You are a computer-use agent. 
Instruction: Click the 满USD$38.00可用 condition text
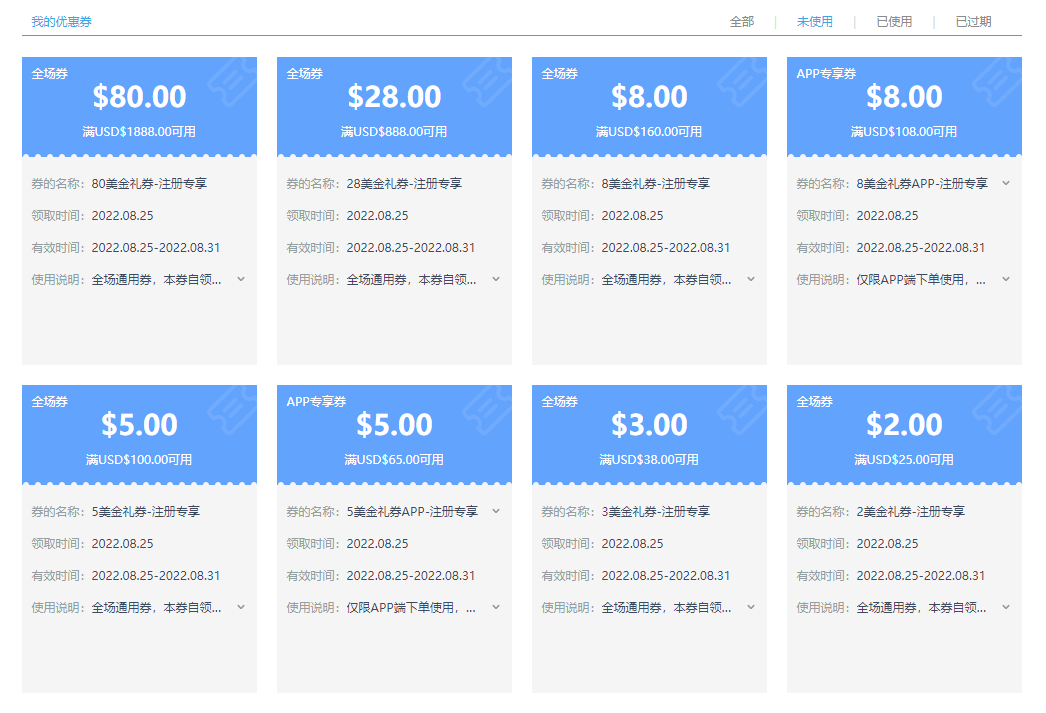point(649,460)
